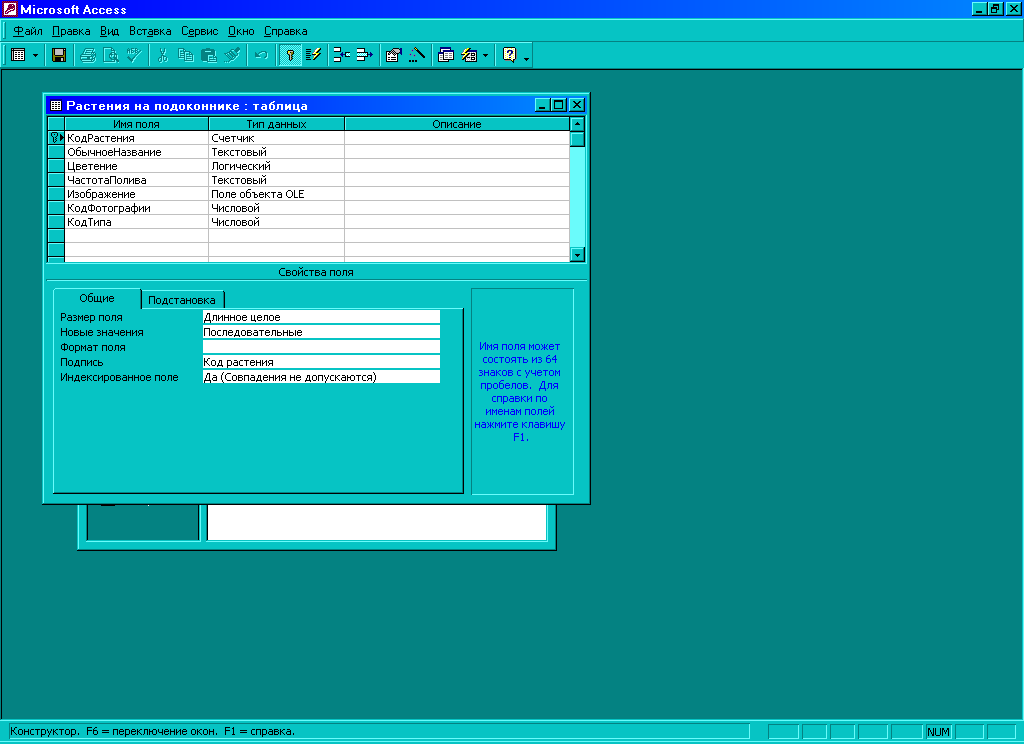Expand the New Object dropdown arrow
The height and width of the screenshot is (744, 1024).
click(x=485, y=56)
